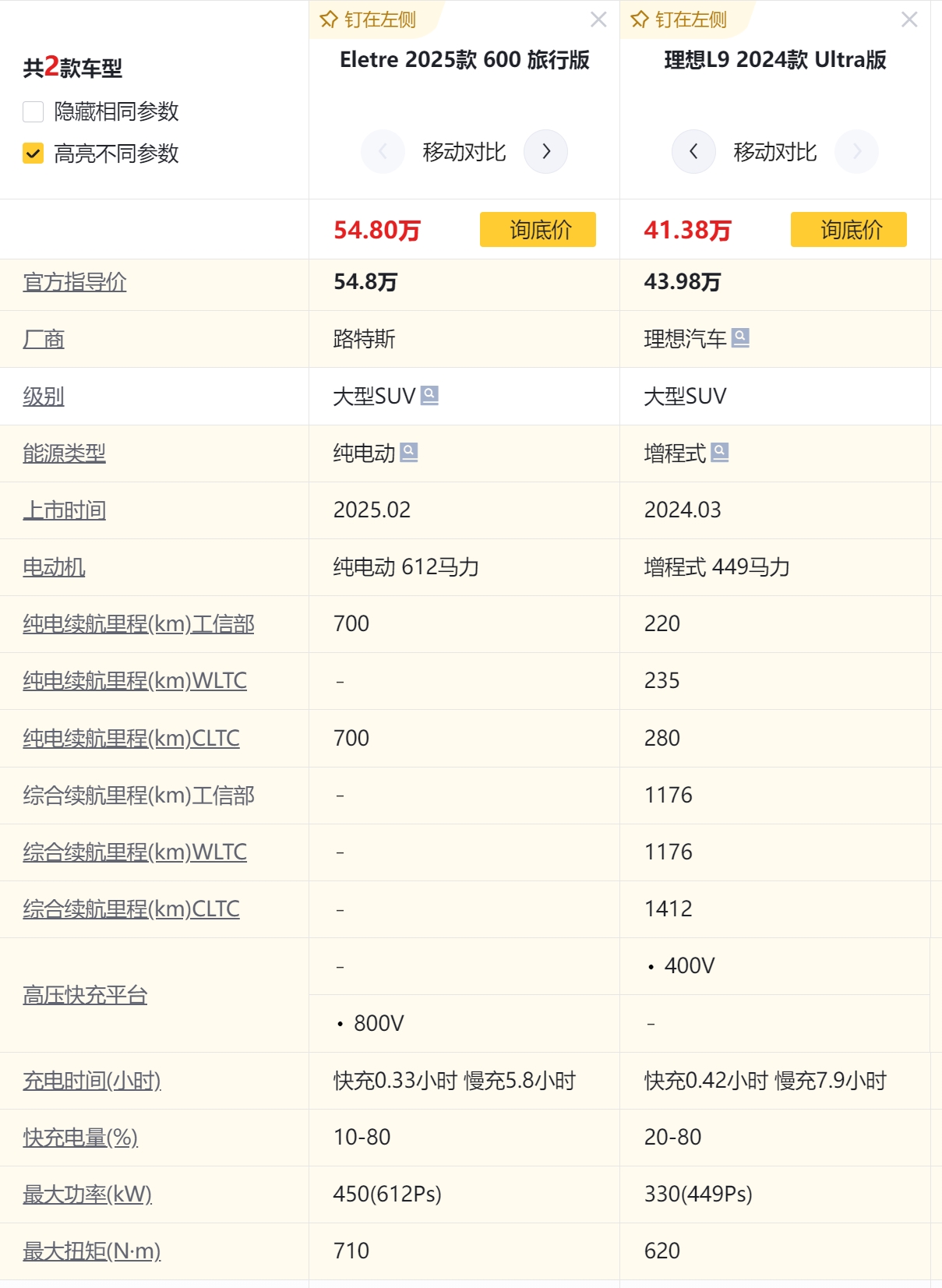The height and width of the screenshot is (1288, 942).
Task: Open the 上市时间 parameter link
Action: (64, 510)
